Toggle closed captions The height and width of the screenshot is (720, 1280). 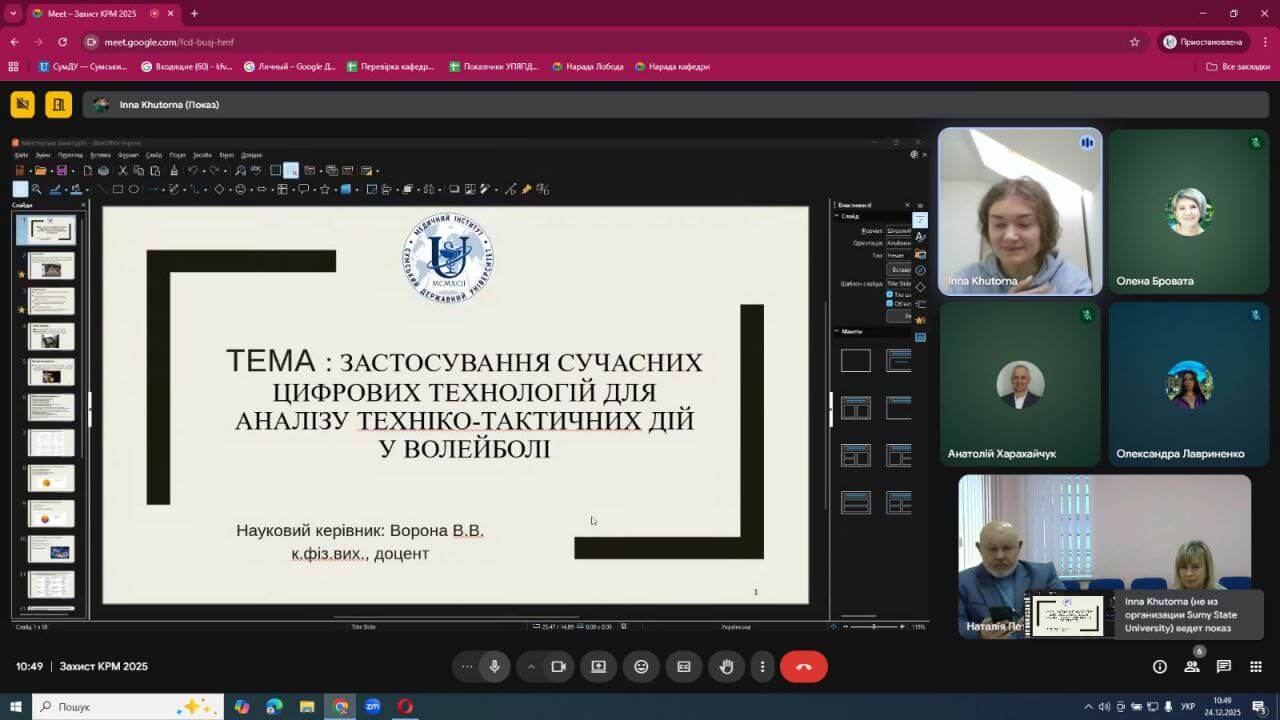pos(684,667)
